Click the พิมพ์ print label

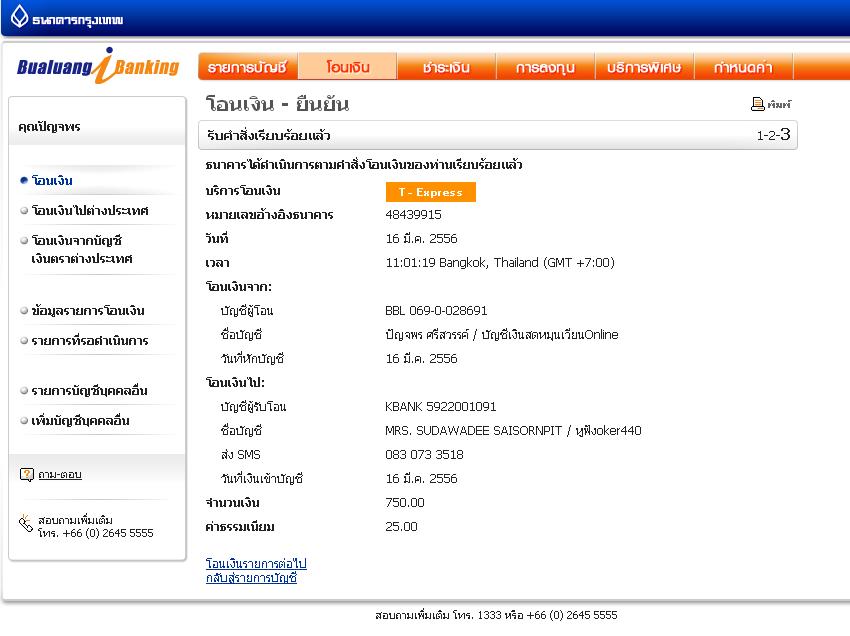pyautogui.click(x=779, y=104)
